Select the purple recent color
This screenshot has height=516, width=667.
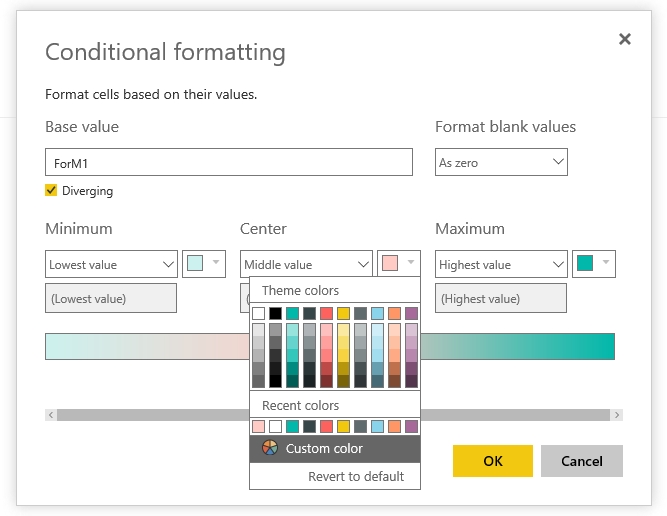coord(411,426)
